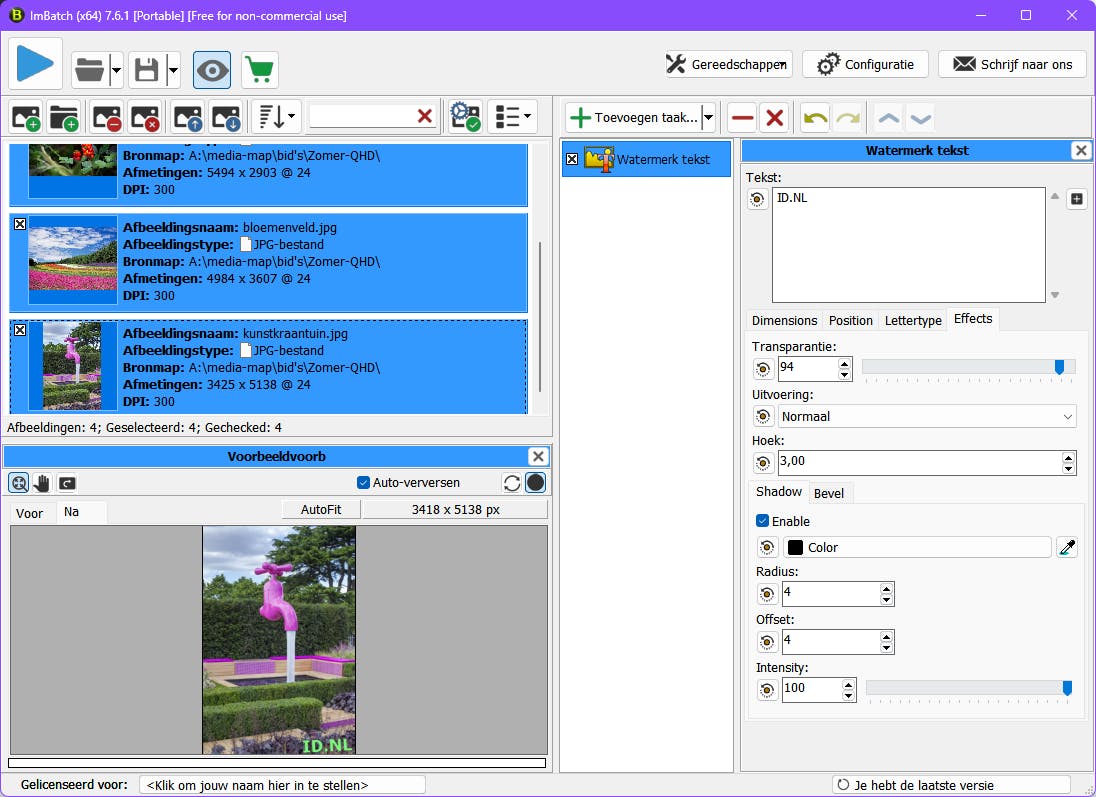
Task: Switch to the Lettertype tab
Action: (x=913, y=320)
